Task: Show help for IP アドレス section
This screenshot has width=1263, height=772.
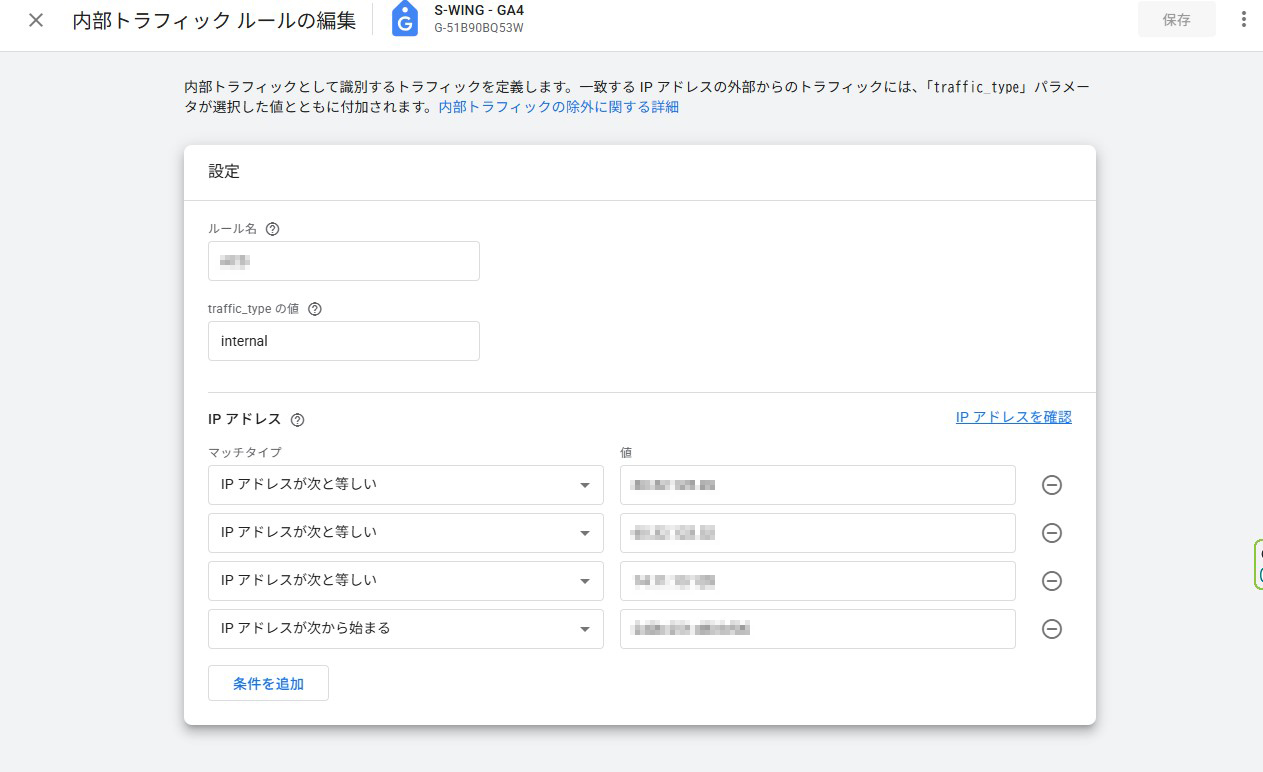Action: coord(297,420)
